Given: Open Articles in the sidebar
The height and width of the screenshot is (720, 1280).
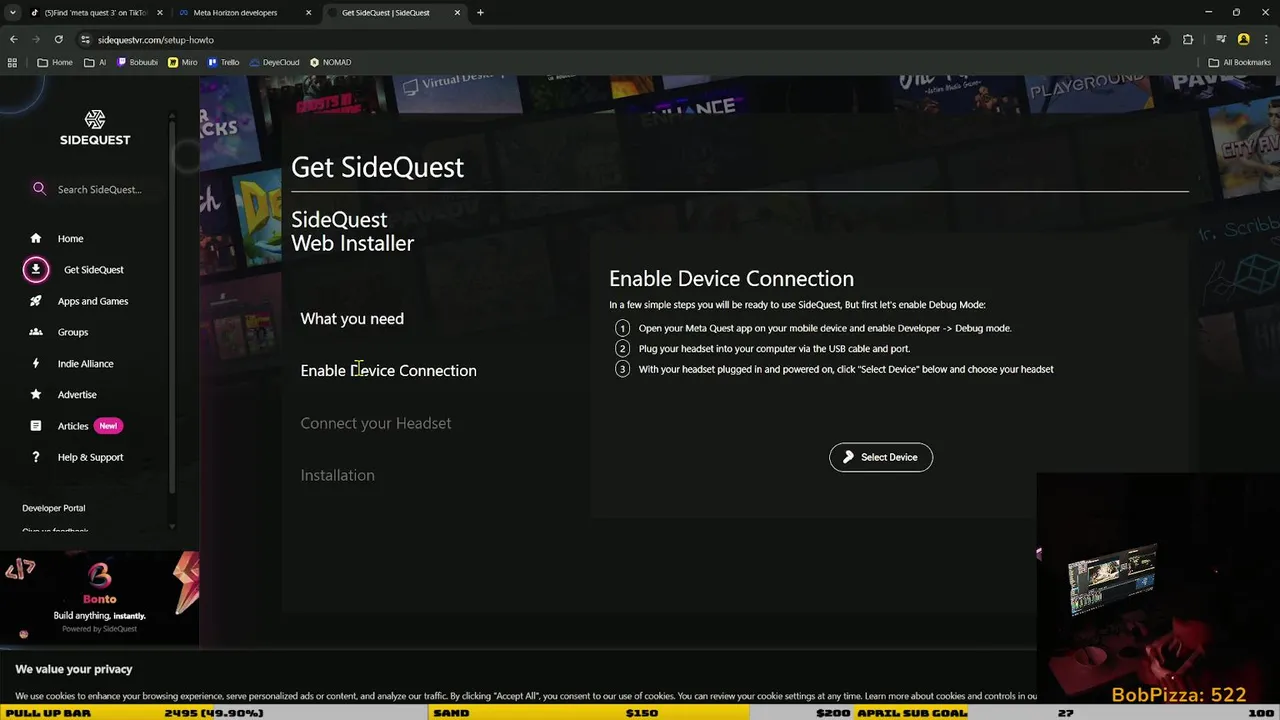Looking at the screenshot, I should (73, 426).
